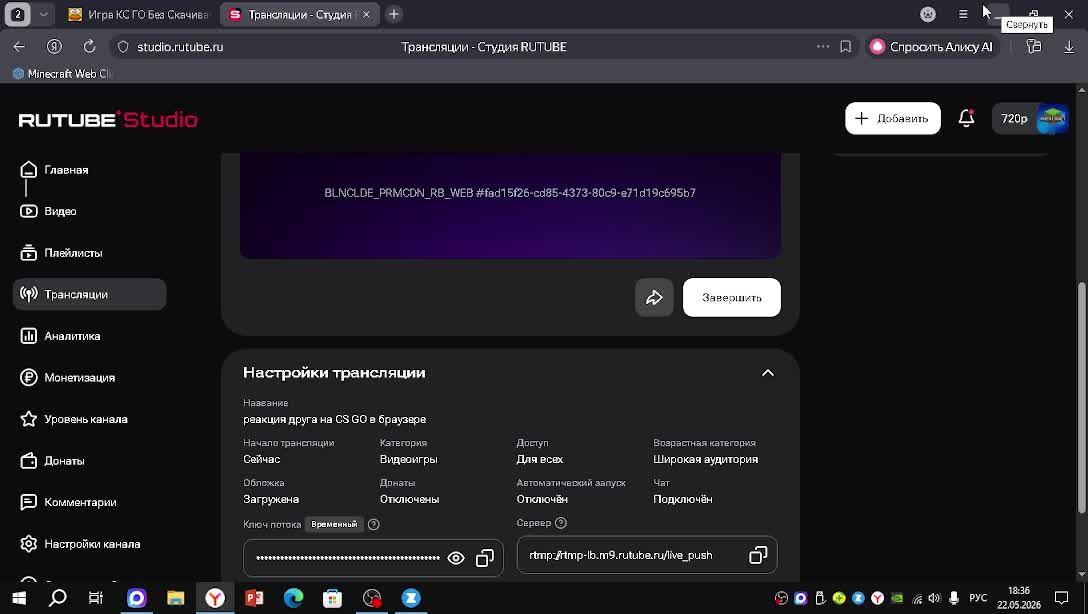The image size is (1088, 614).
Task: Open the channel avatar menu
Action: click(x=1052, y=119)
